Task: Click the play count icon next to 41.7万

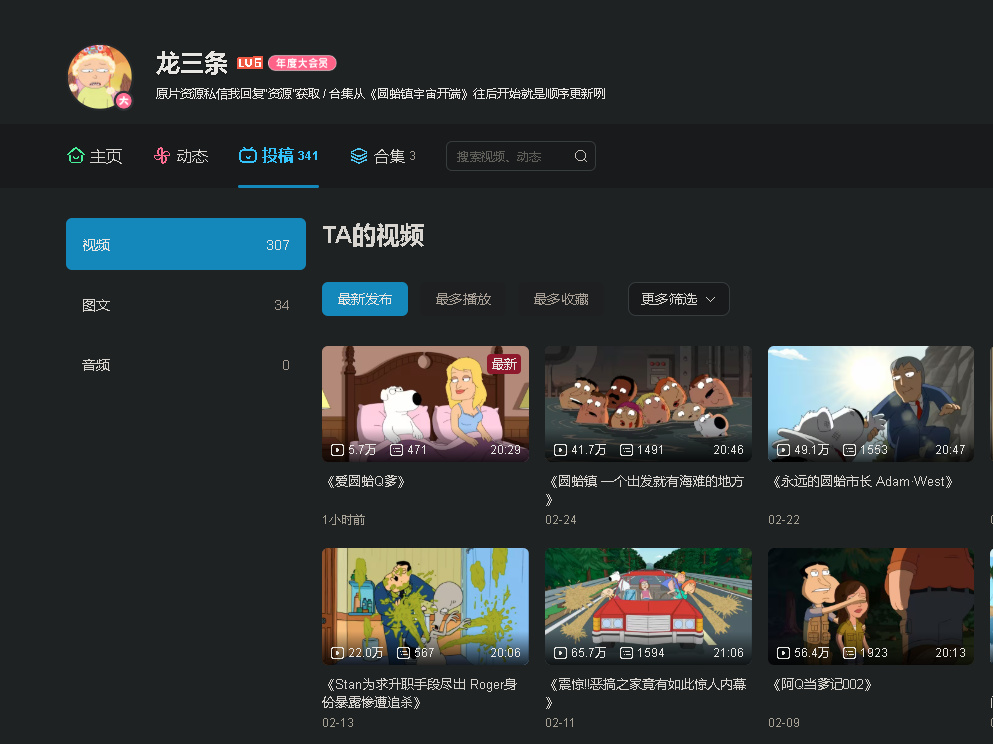Action: pyautogui.click(x=560, y=450)
